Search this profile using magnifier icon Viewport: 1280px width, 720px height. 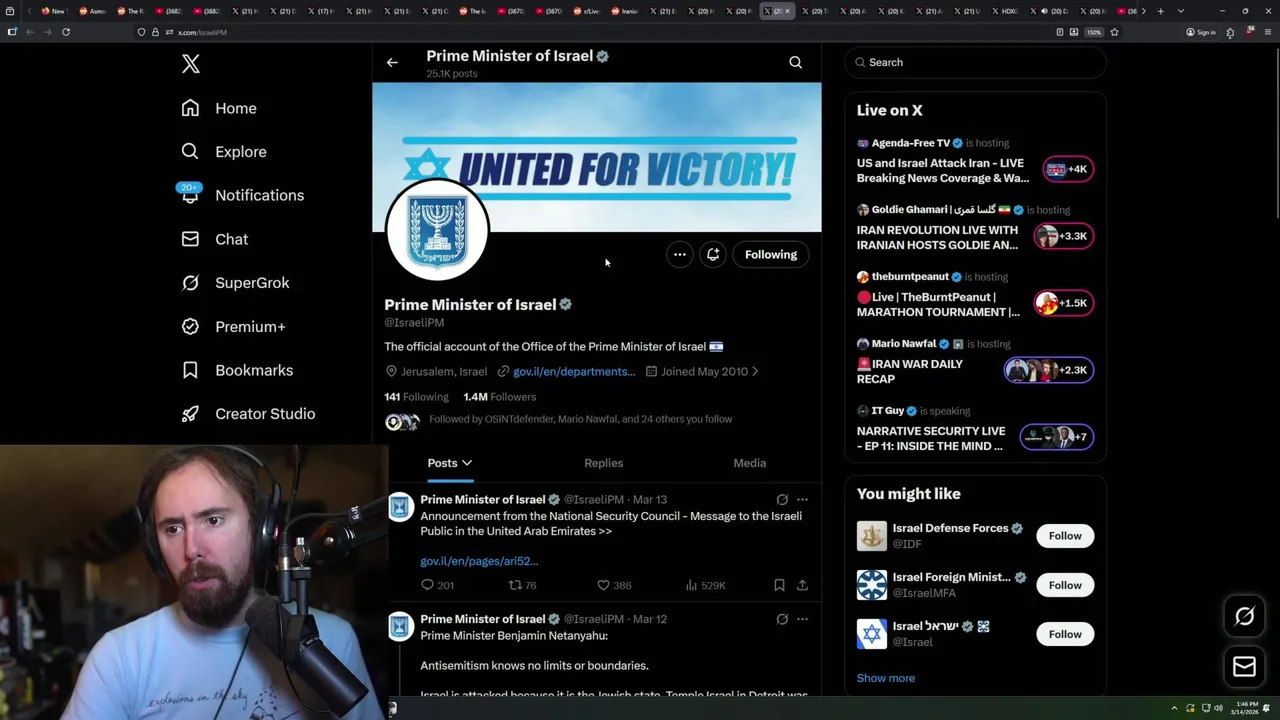(796, 62)
